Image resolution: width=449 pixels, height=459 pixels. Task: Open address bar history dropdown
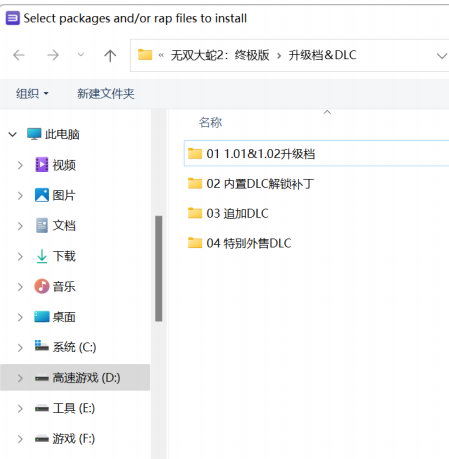tap(442, 56)
